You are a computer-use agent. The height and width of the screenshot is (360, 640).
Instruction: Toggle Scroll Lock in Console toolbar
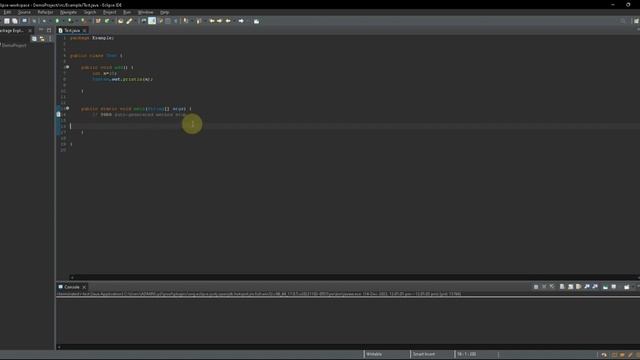pos(571,287)
